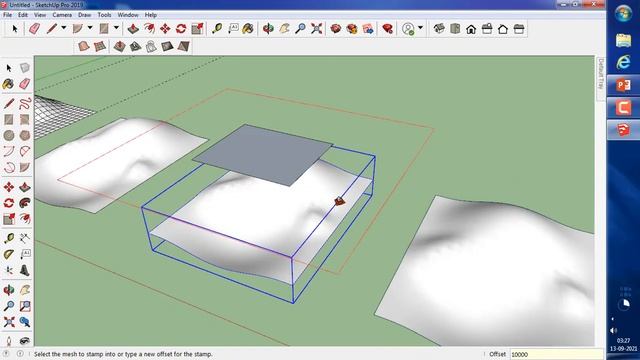Screen dimensions: 640x360
Task: Select the Rectangle shape tool in top toolbar
Action: point(104,29)
